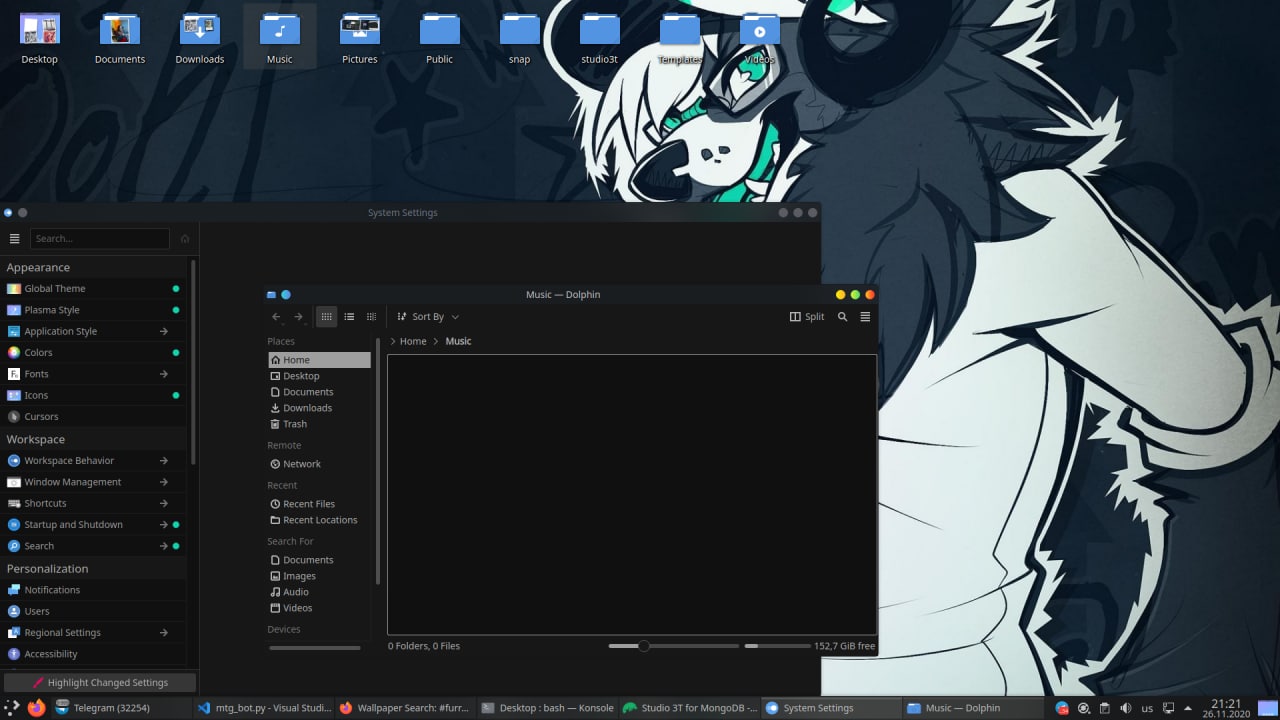Click the System Settings sidebar scrollbar
The image size is (1280, 720).
click(x=193, y=362)
